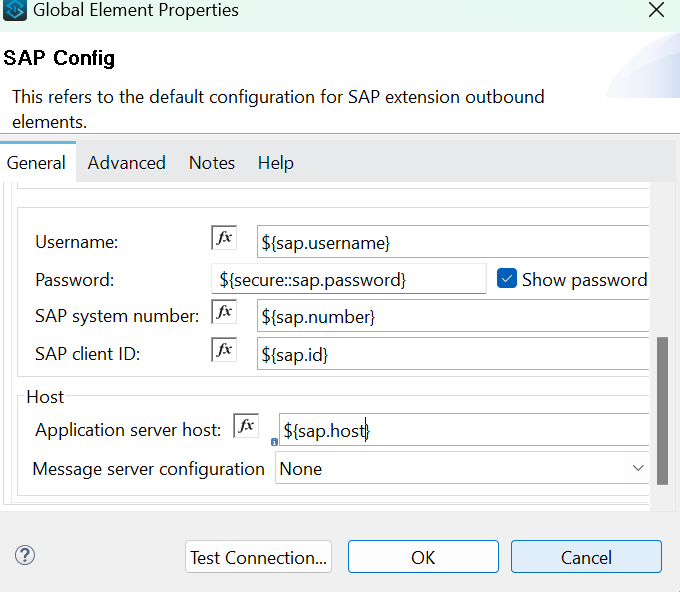
Task: Toggle fx expression for Application server host
Action: point(246,426)
